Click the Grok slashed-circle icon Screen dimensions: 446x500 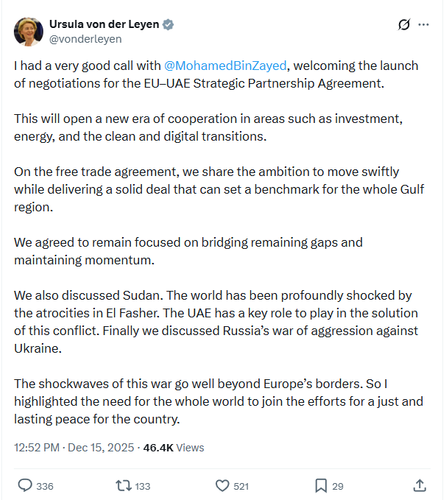(x=404, y=24)
